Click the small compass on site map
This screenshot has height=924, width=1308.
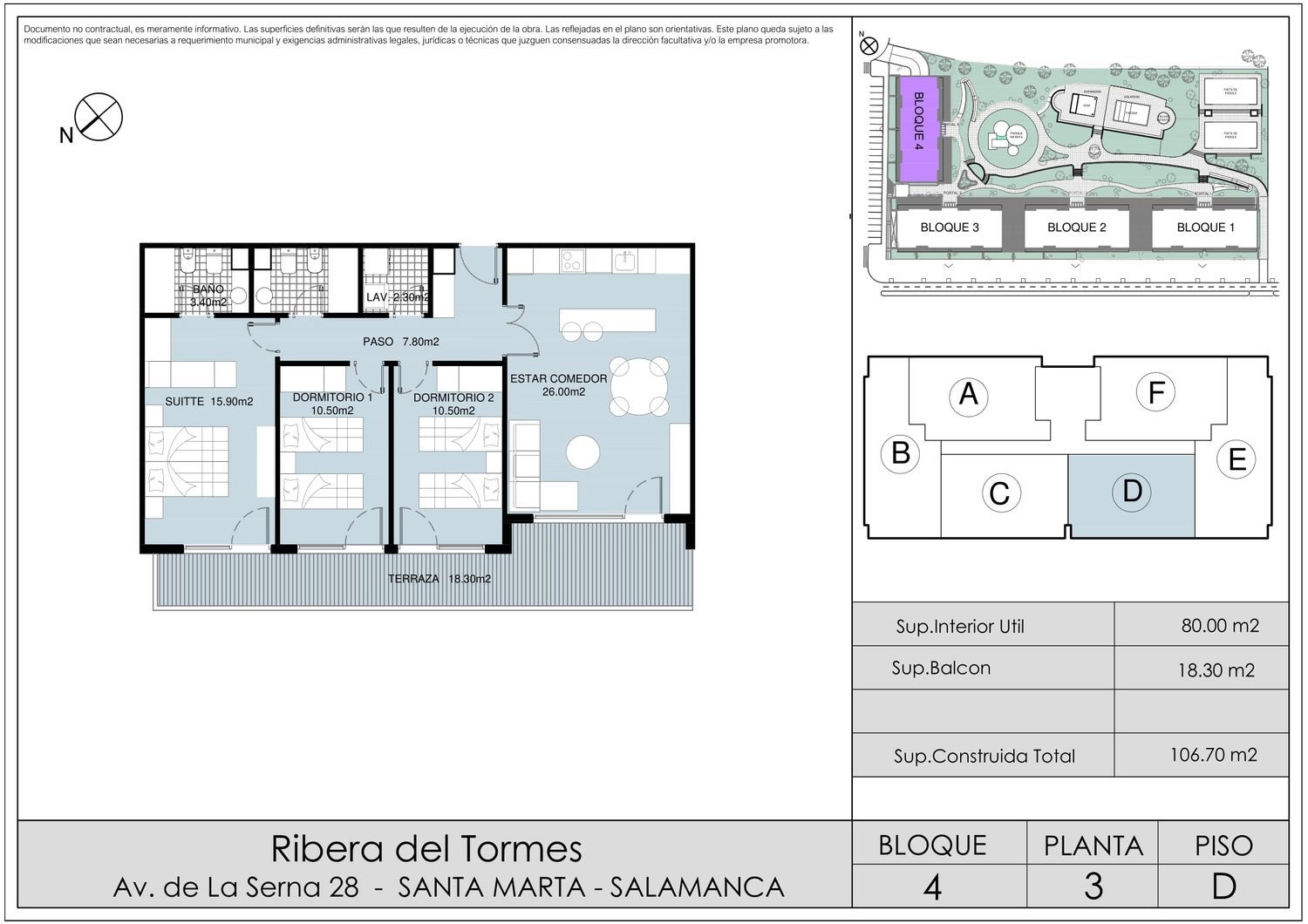pos(869,47)
